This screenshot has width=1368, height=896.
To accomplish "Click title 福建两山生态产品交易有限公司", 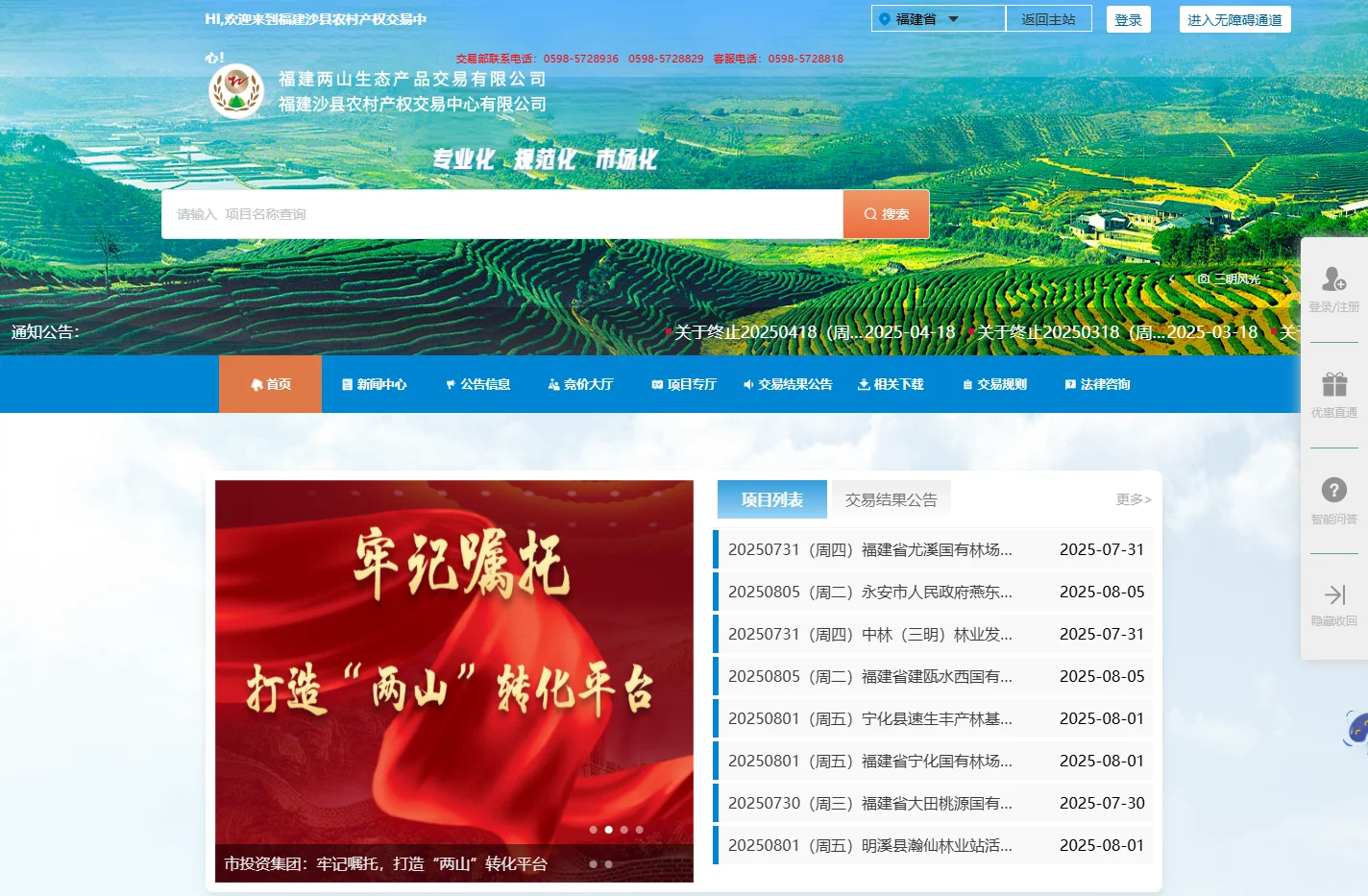I will (412, 79).
